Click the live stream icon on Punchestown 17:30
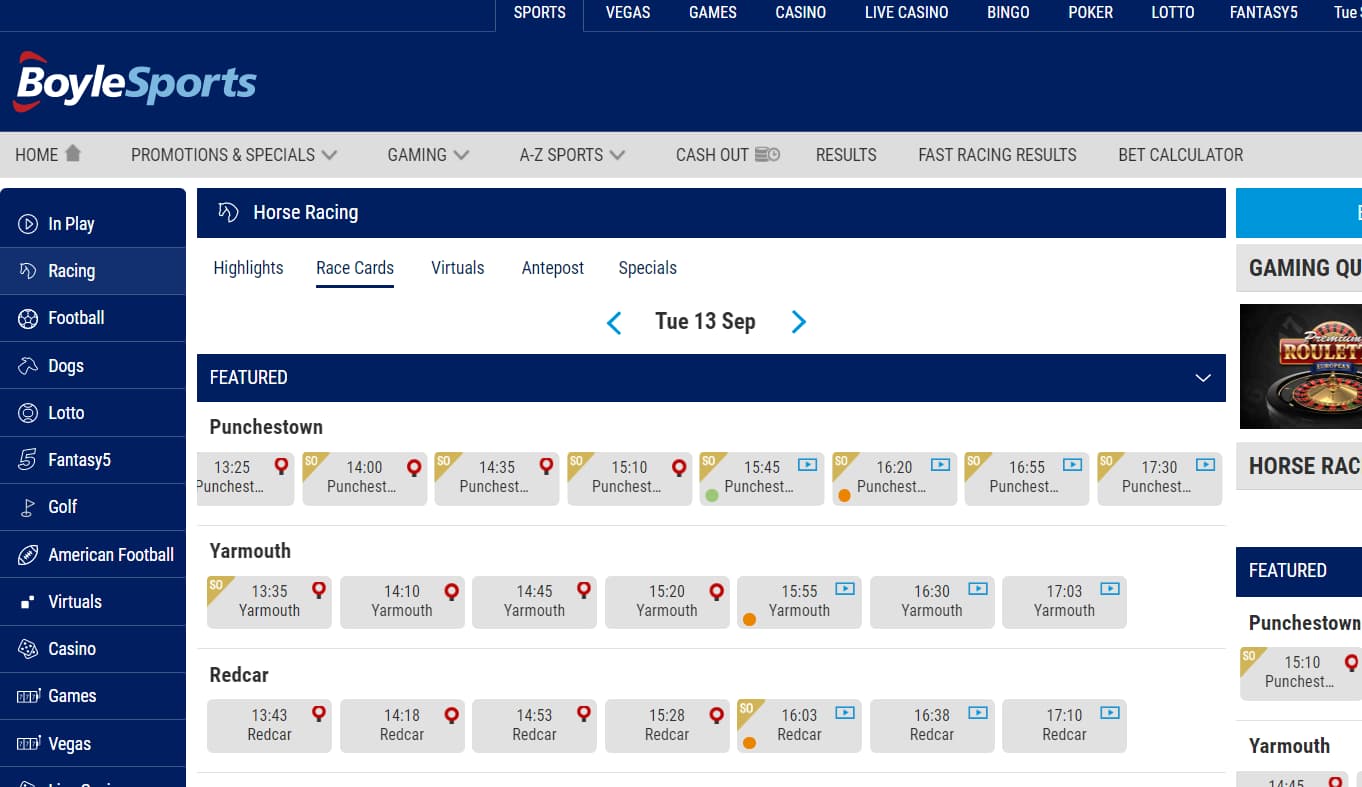 pos(1205,465)
